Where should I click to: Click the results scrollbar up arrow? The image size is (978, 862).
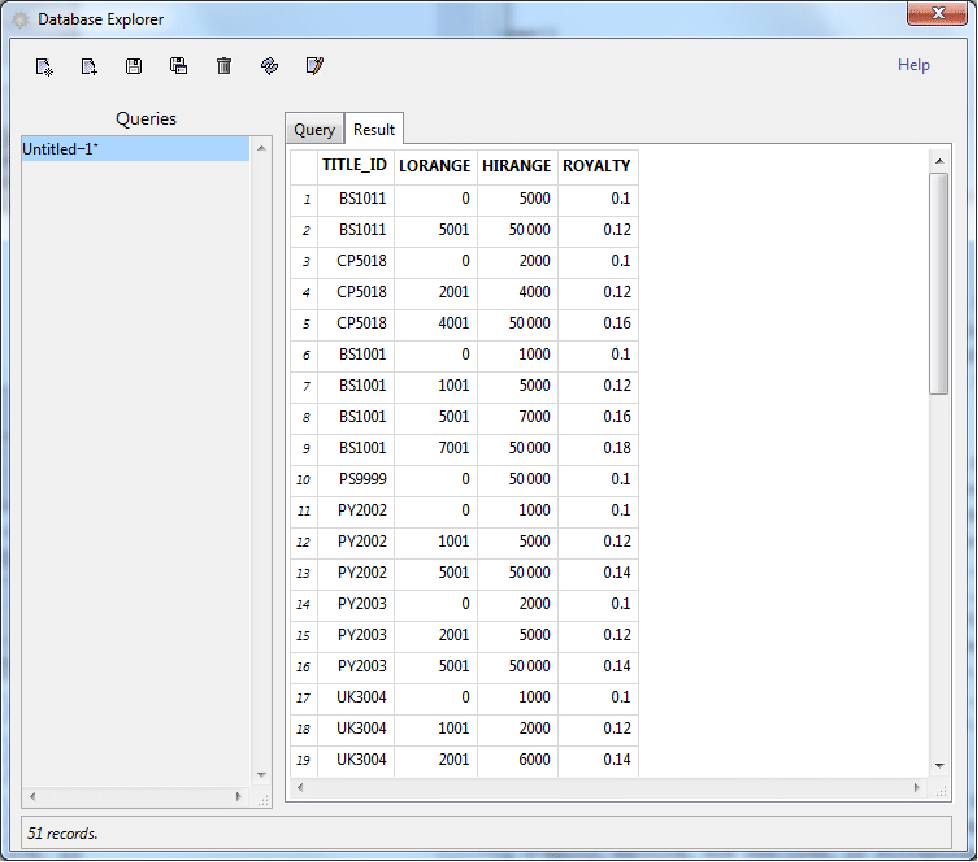pyautogui.click(x=939, y=161)
